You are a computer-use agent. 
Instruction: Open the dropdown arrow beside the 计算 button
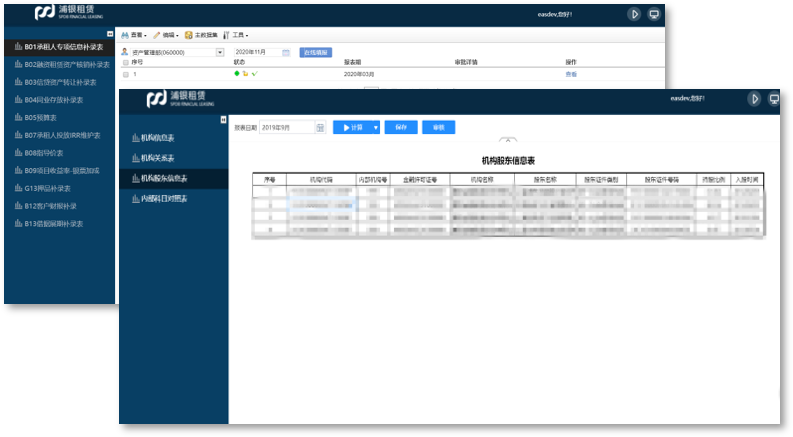pyautogui.click(x=375, y=128)
